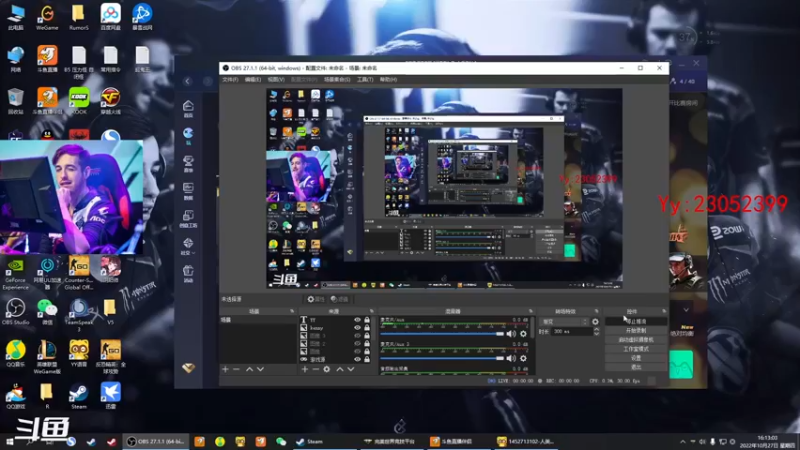Move source down in Sources panel

pos(351,369)
